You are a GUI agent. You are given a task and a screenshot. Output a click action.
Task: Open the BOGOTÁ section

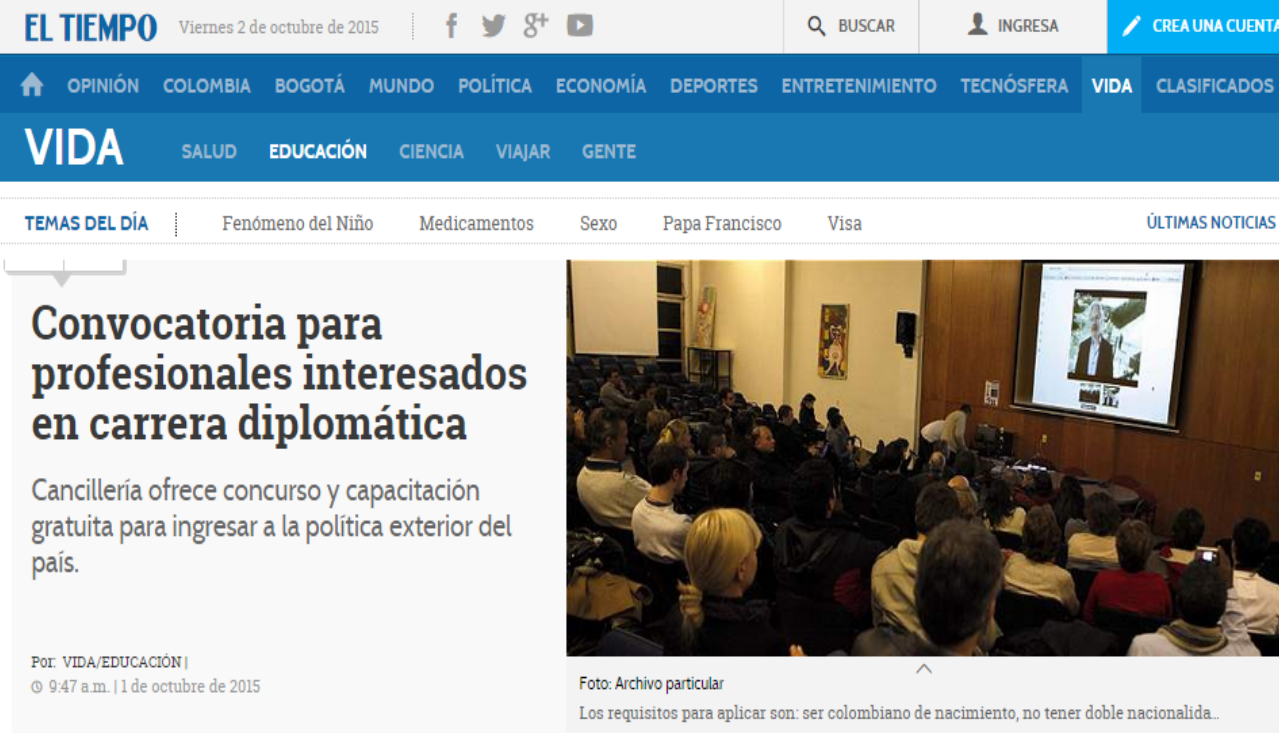(x=310, y=86)
